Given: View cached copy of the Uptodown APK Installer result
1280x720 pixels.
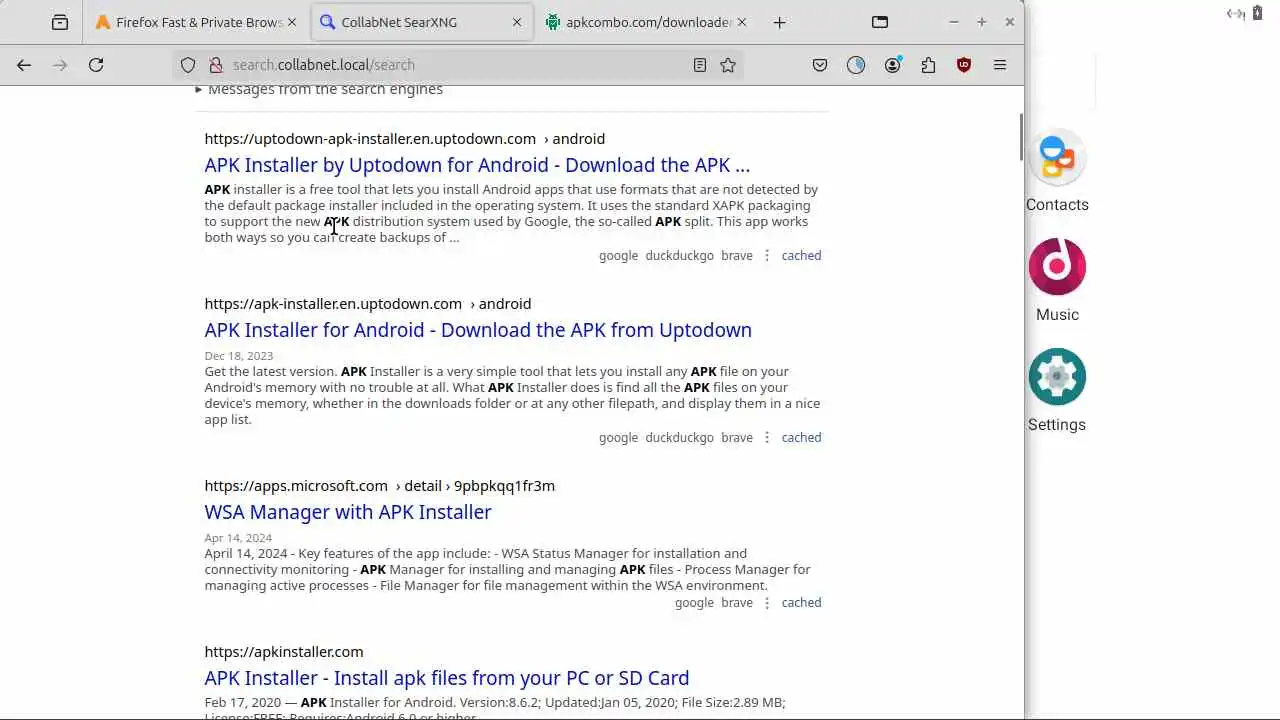Looking at the screenshot, I should tap(801, 256).
